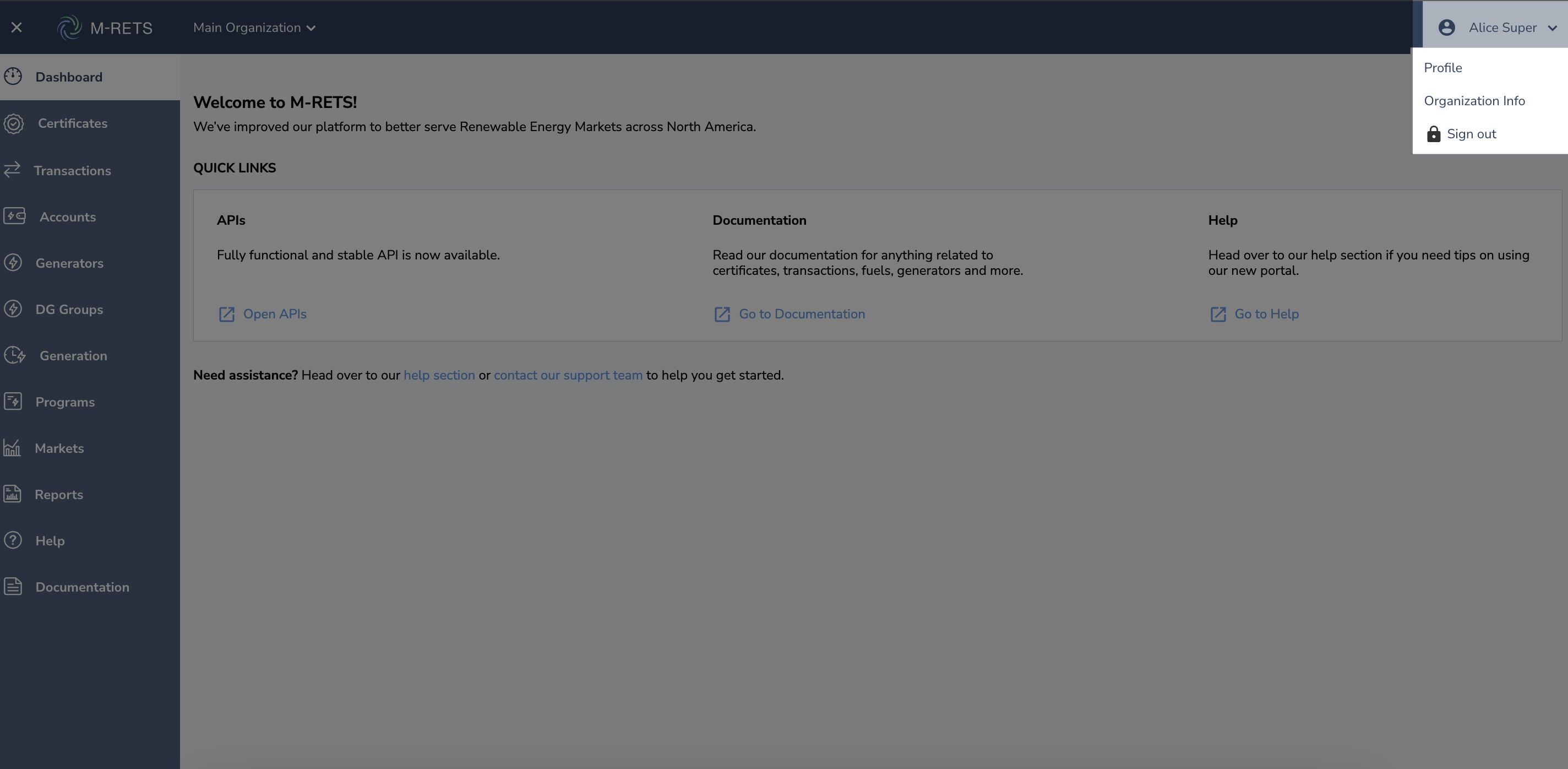Viewport: 1568px width, 769px height.
Task: Close the sidebar with the X icon
Action: pos(17,28)
